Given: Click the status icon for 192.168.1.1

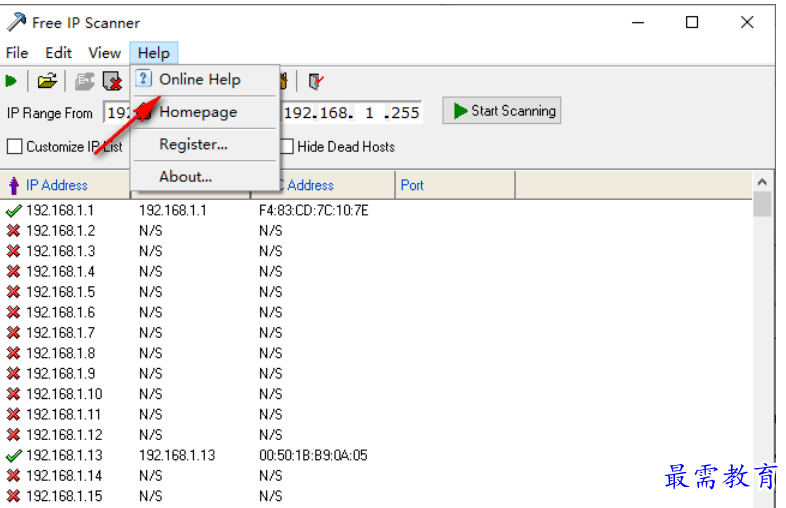Looking at the screenshot, I should pos(14,211).
